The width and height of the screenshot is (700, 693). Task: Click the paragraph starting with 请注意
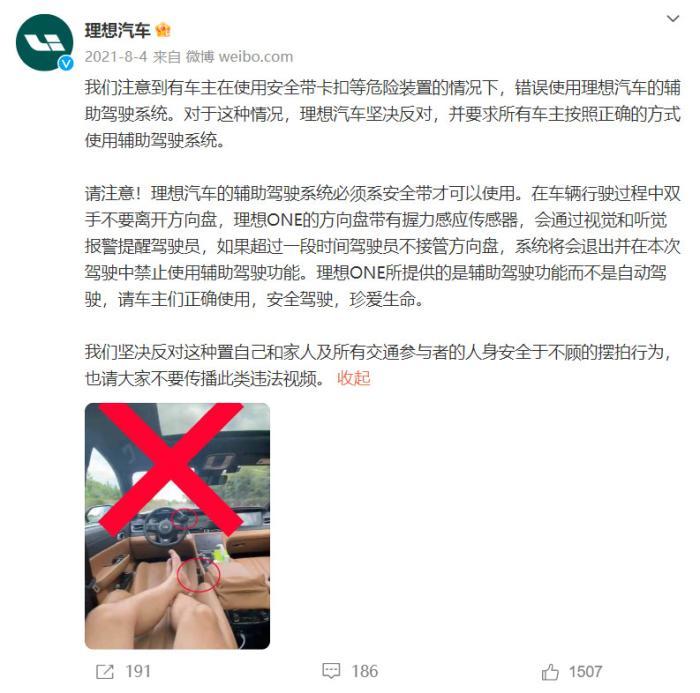click(x=383, y=246)
